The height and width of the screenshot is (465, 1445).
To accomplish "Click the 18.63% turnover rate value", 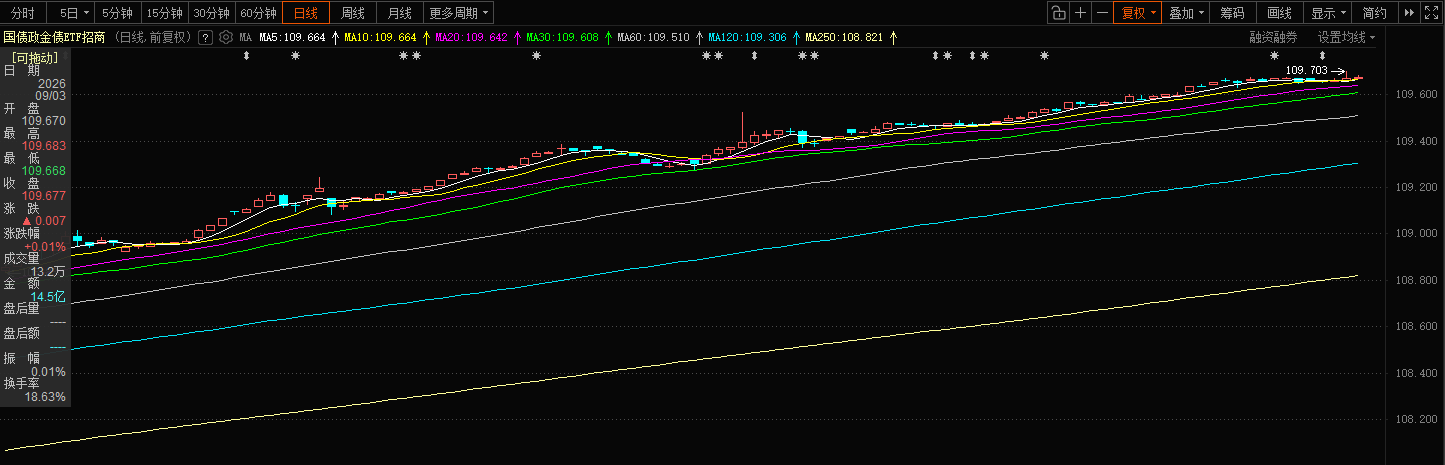I will point(46,397).
